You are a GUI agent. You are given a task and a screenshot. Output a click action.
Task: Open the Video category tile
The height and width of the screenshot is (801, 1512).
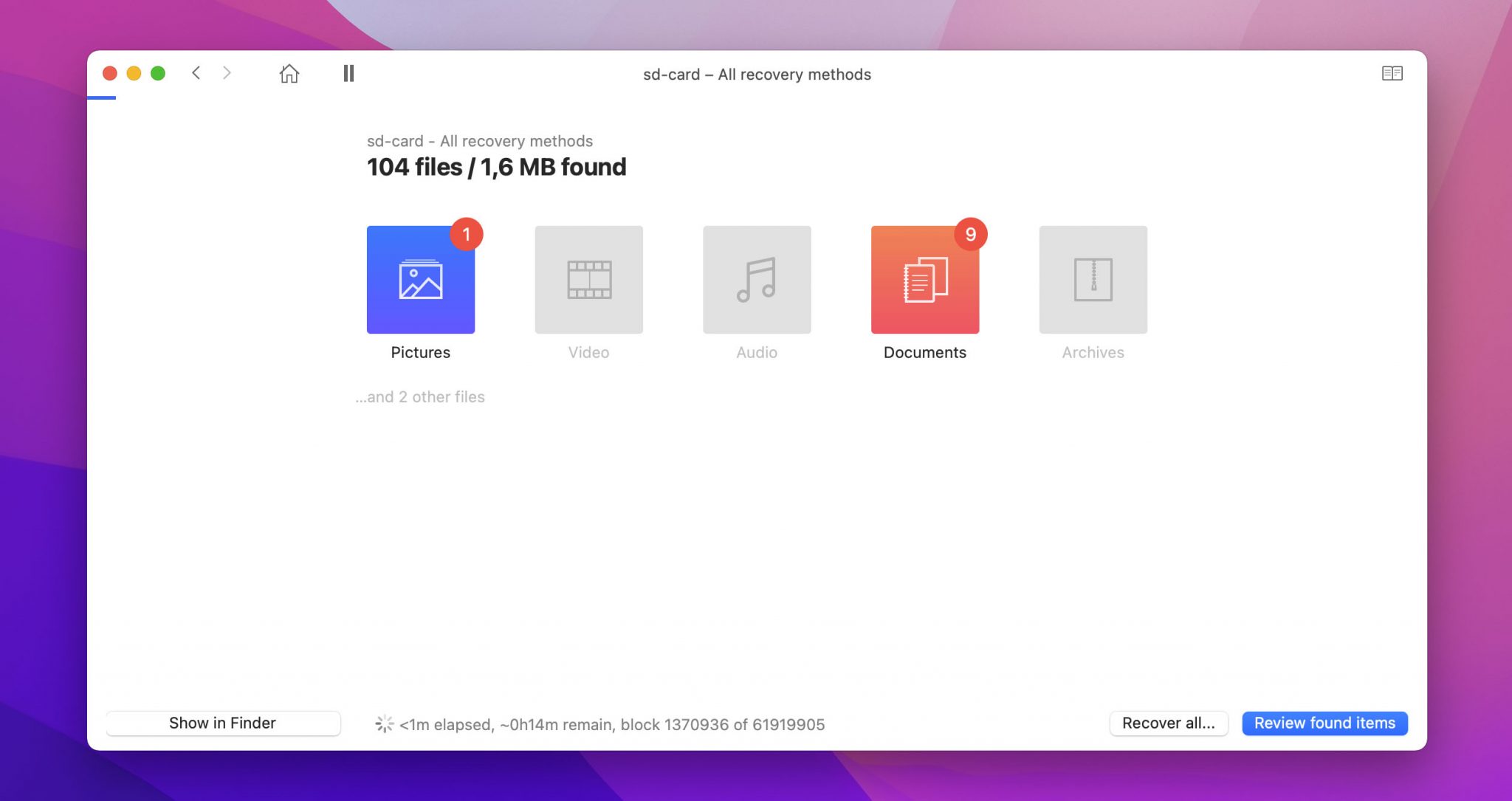click(x=588, y=280)
